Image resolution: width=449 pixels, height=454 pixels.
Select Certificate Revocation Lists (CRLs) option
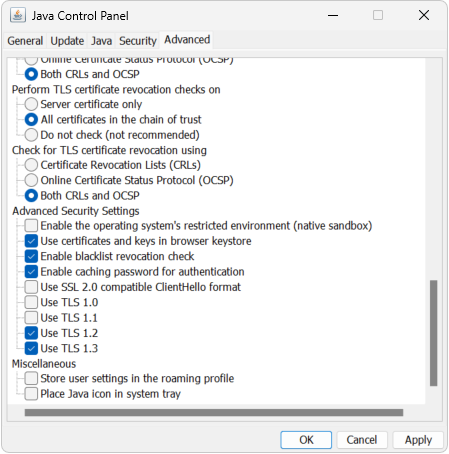click(x=31, y=165)
